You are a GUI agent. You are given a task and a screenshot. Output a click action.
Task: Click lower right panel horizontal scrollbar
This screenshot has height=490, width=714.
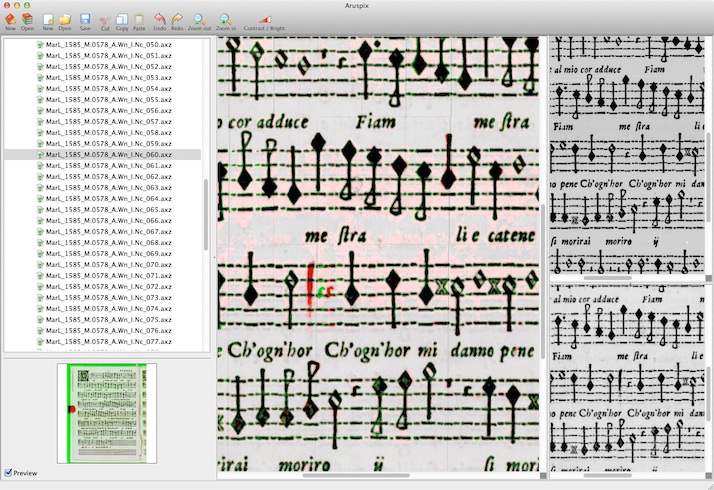pyautogui.click(x=607, y=475)
